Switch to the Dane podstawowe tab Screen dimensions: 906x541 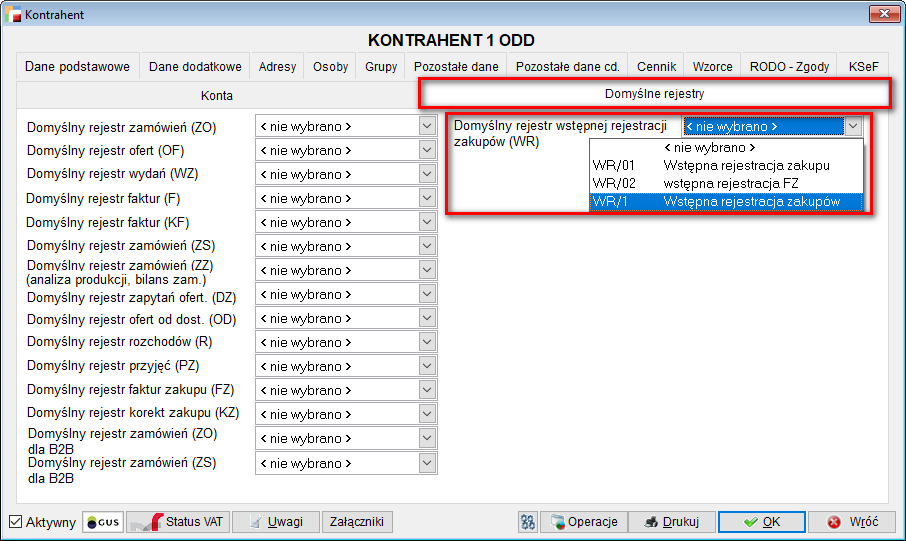pyautogui.click(x=77, y=67)
